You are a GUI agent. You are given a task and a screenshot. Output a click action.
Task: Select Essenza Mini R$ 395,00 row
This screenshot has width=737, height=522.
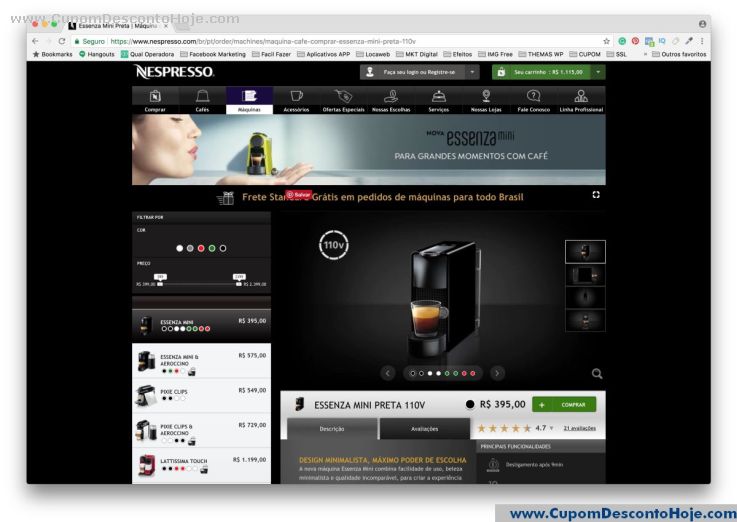[202, 325]
